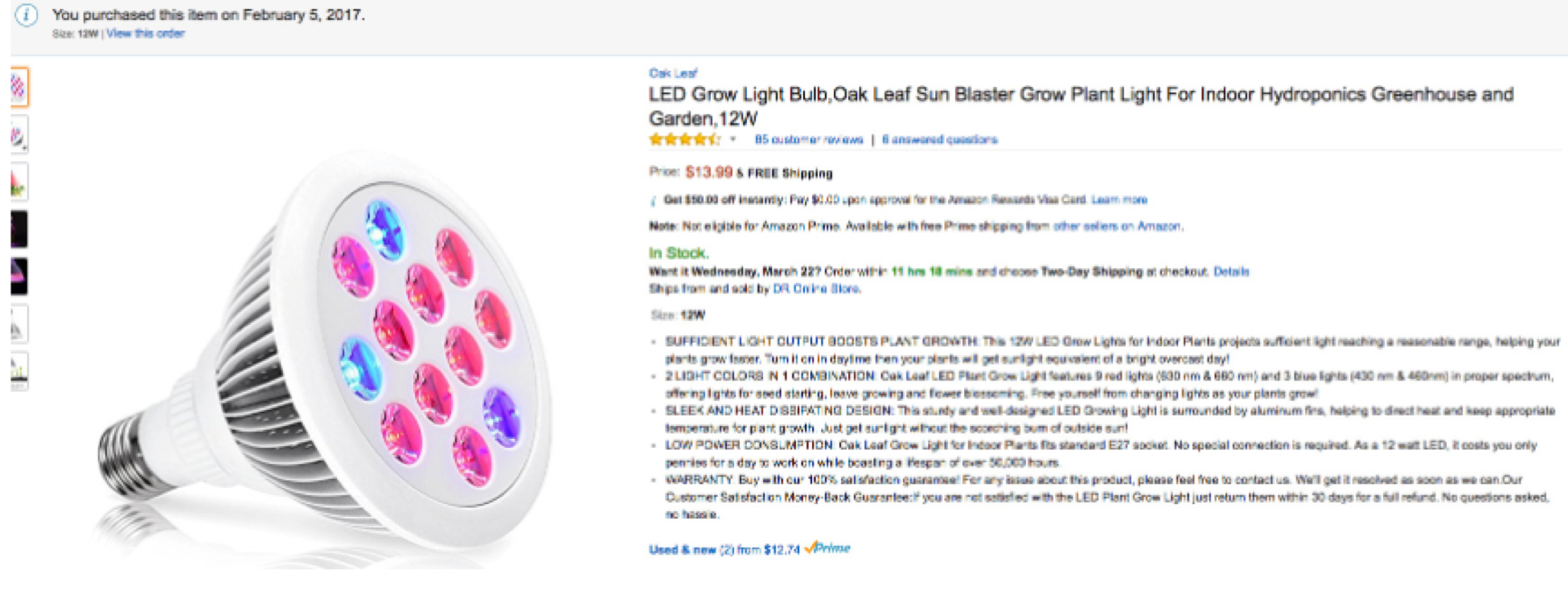
Task: Click the Prime logo near used offers
Action: coord(828,548)
